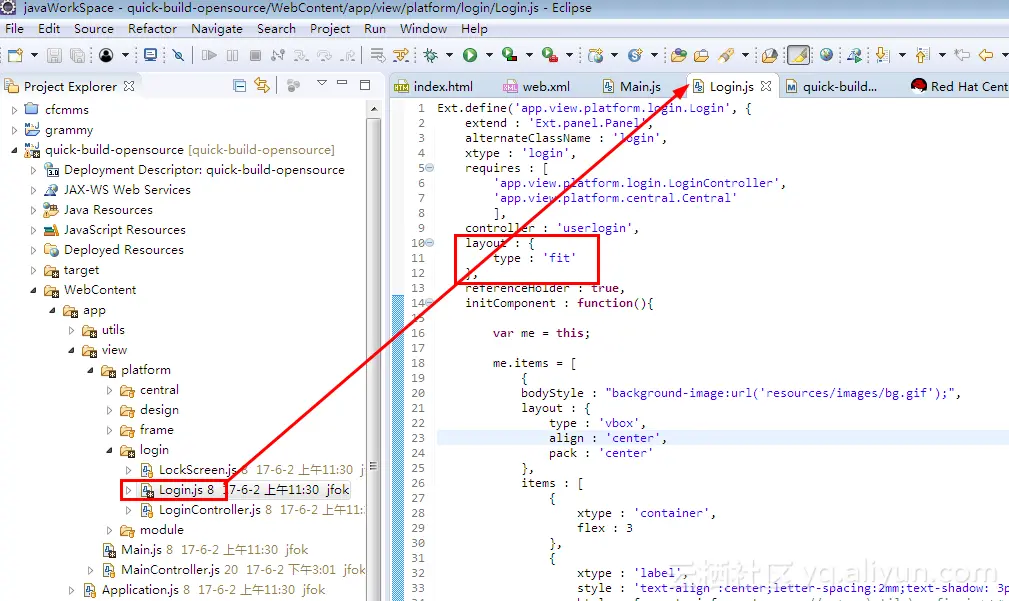Expand the grammy project node
This screenshot has height=601, width=1009.
tap(15, 130)
